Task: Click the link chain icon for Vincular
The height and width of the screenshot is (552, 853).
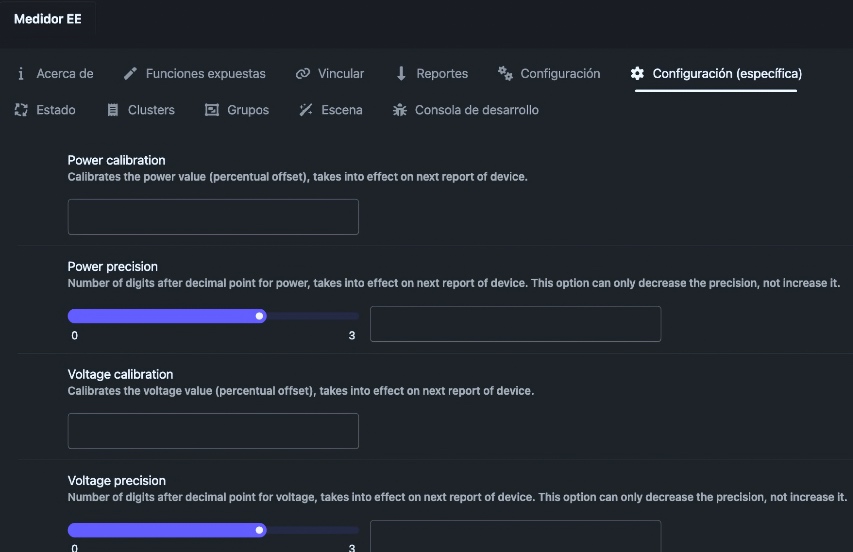Action: tap(303, 73)
